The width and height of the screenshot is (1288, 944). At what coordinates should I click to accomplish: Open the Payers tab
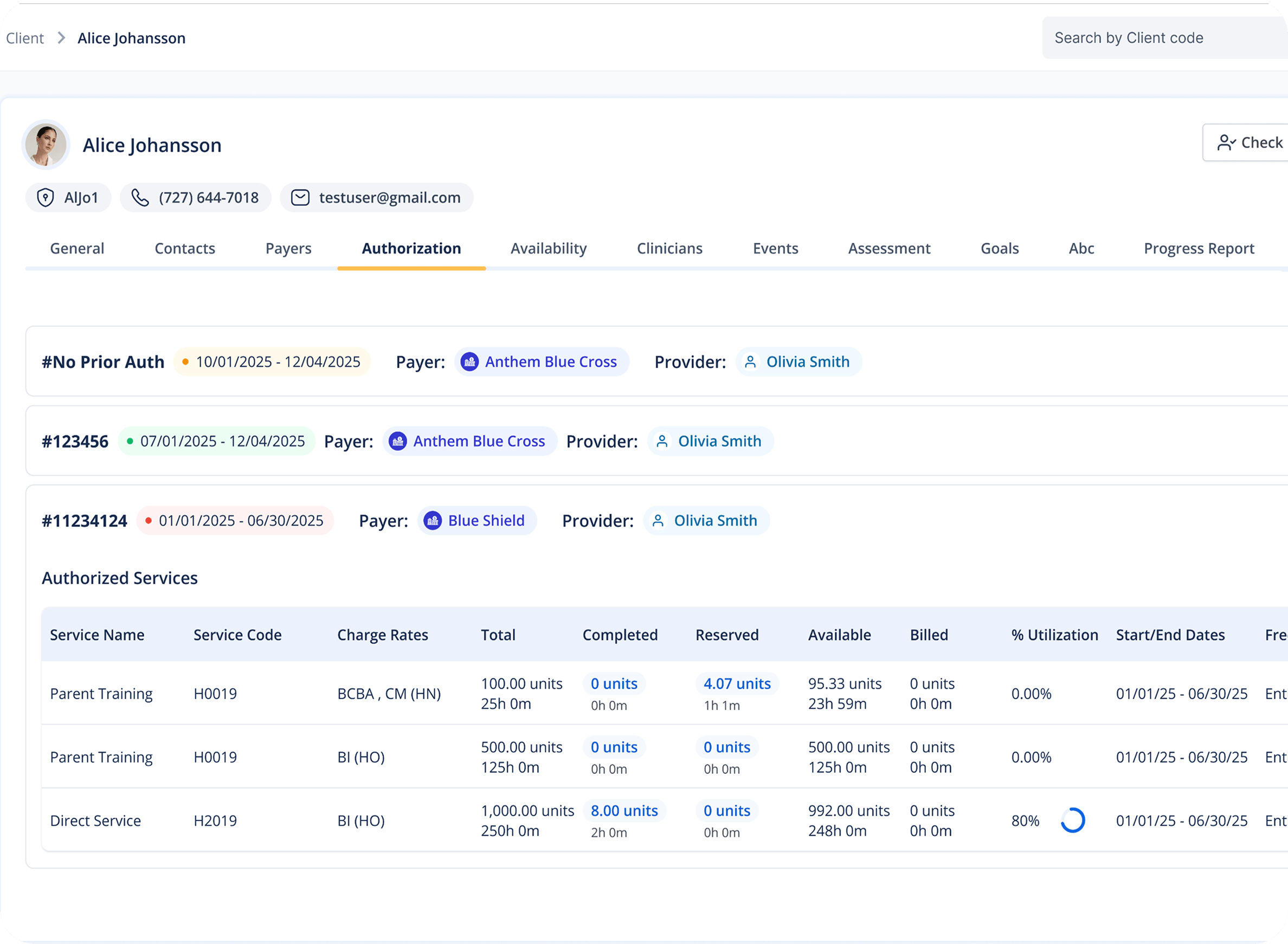coord(289,249)
